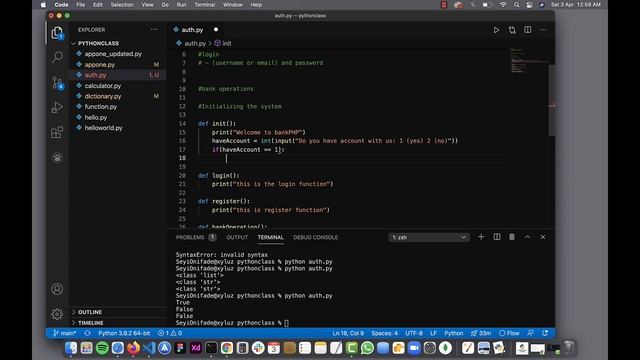Switch to the OUTPUT tab
Screen dimensions: 640x360
pos(237,237)
